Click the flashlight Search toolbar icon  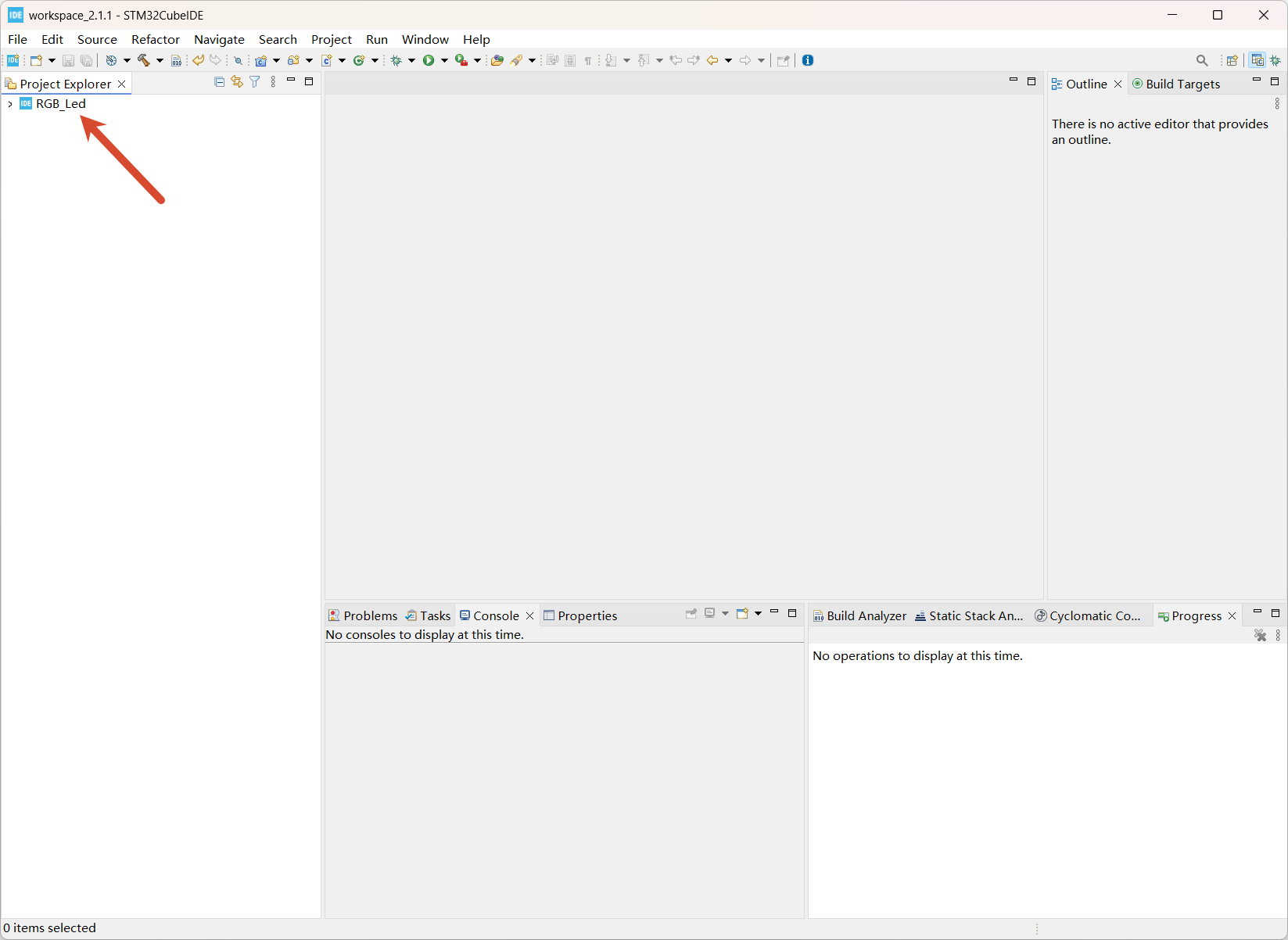tap(517, 60)
